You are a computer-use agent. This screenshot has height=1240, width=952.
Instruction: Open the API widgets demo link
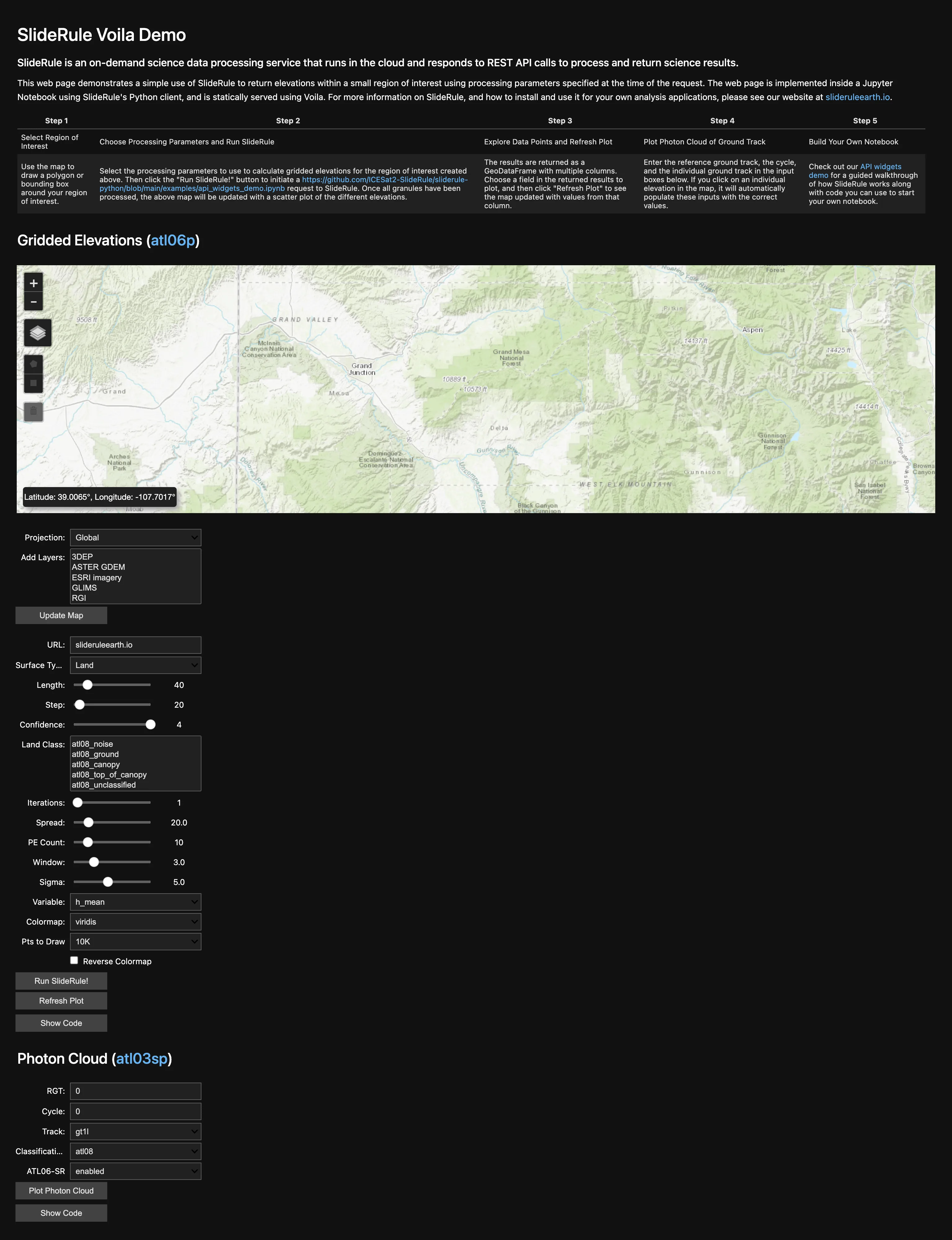click(855, 171)
